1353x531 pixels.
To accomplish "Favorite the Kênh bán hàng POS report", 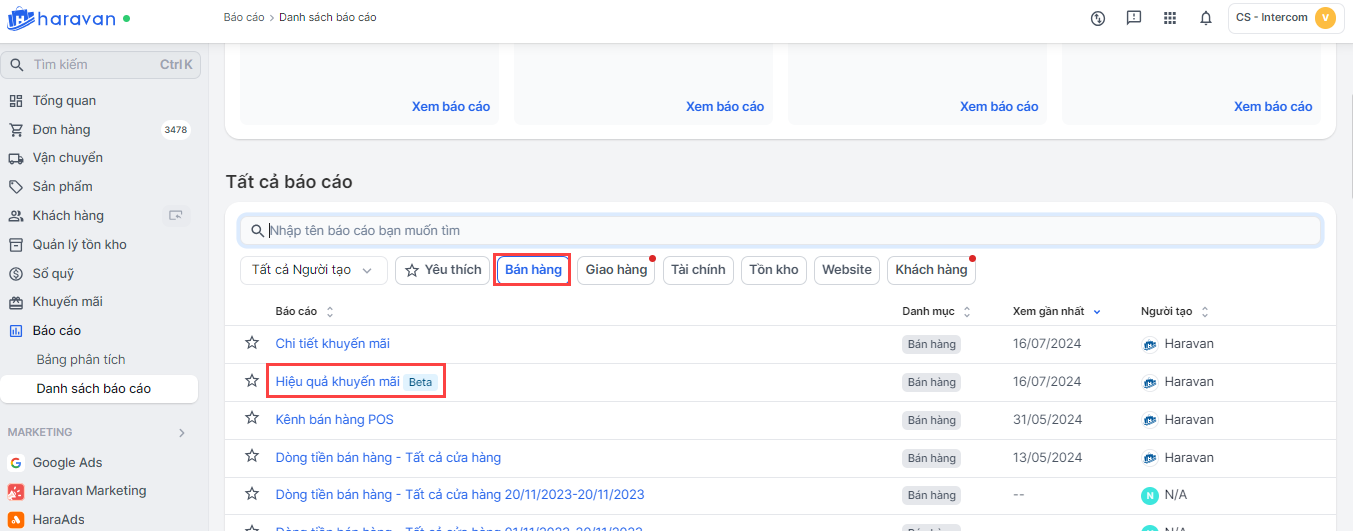I will [x=252, y=419].
